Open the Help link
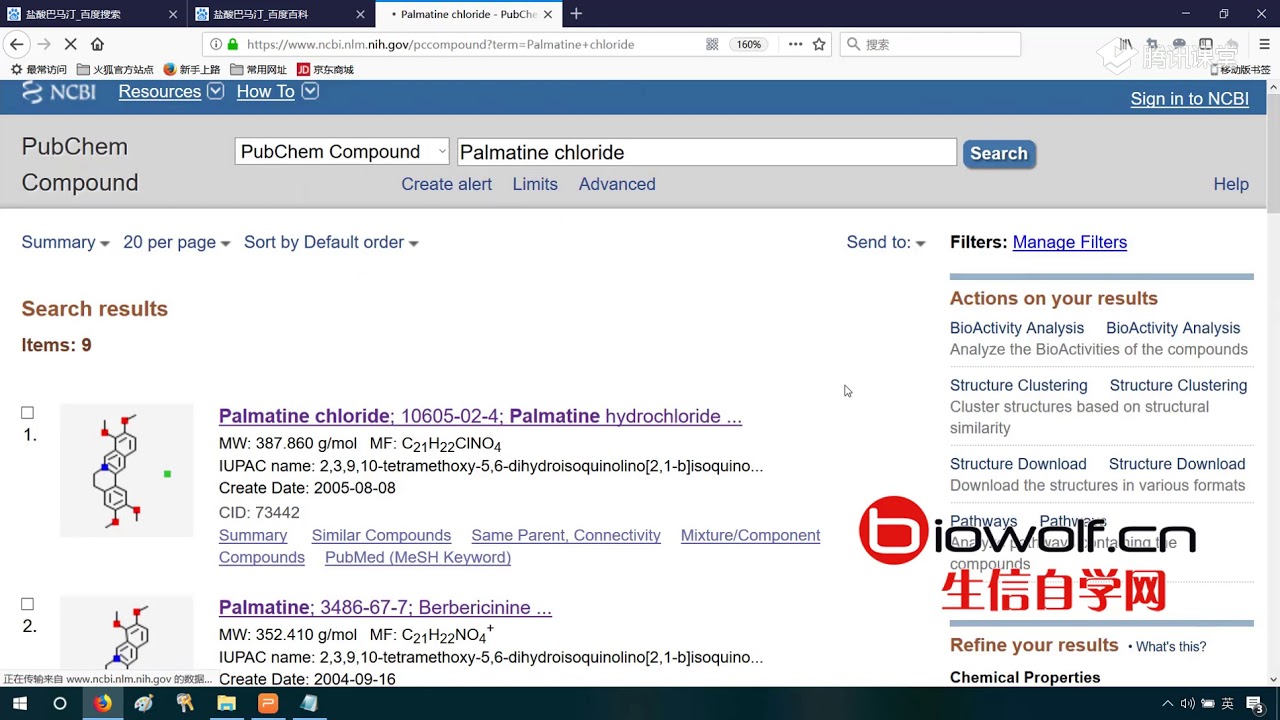The width and height of the screenshot is (1280, 720). click(x=1231, y=184)
